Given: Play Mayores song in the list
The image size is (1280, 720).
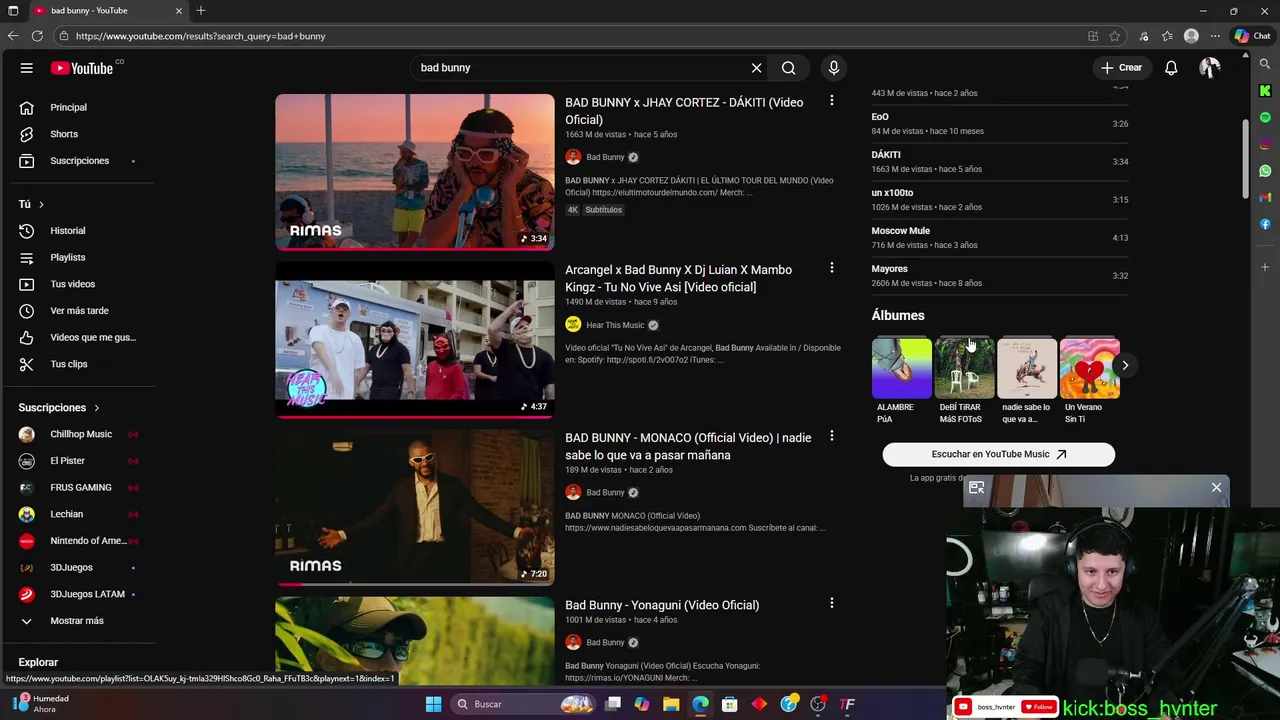Looking at the screenshot, I should click(999, 275).
